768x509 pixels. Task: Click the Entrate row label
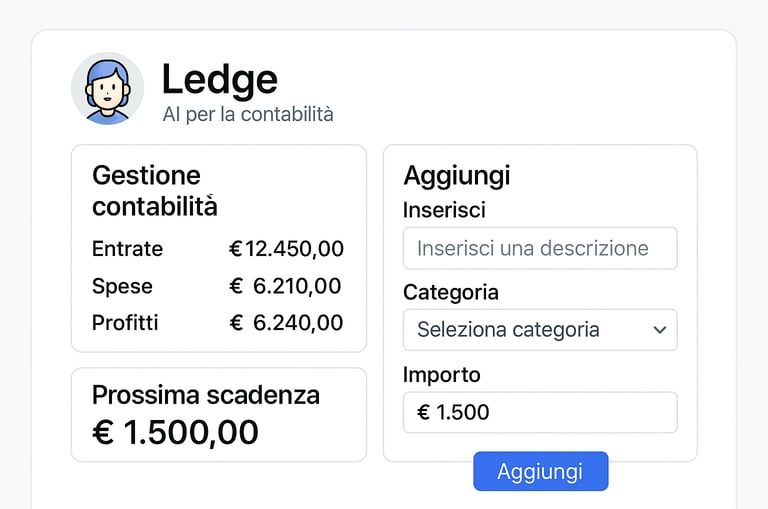click(x=127, y=249)
